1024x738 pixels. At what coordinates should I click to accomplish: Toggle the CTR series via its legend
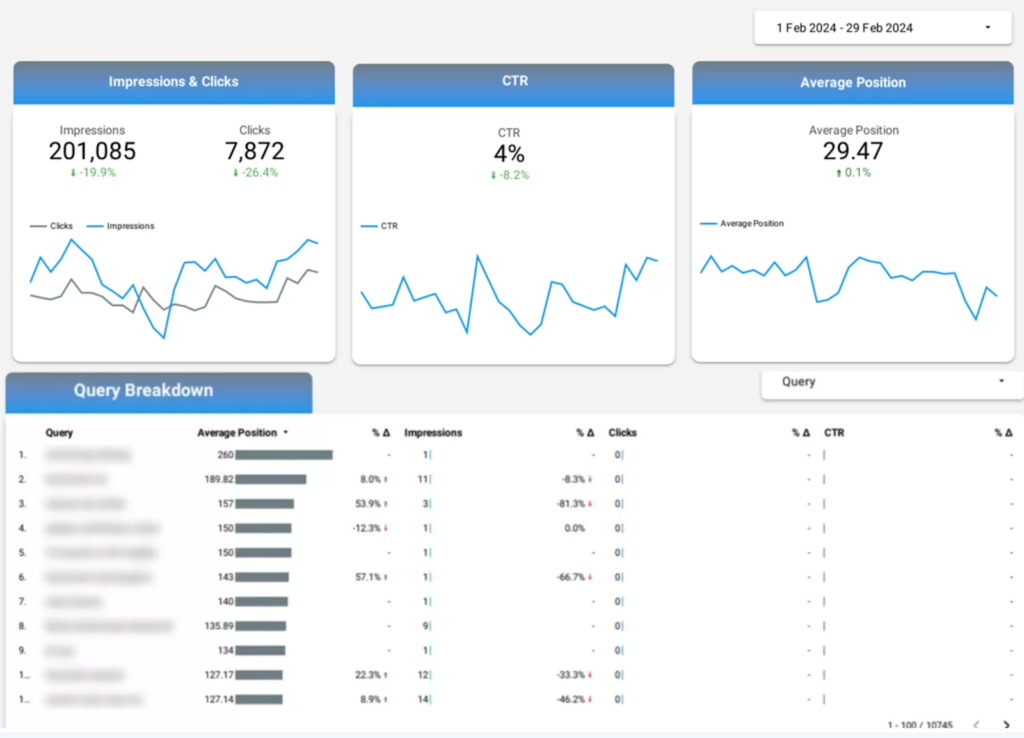(371, 227)
